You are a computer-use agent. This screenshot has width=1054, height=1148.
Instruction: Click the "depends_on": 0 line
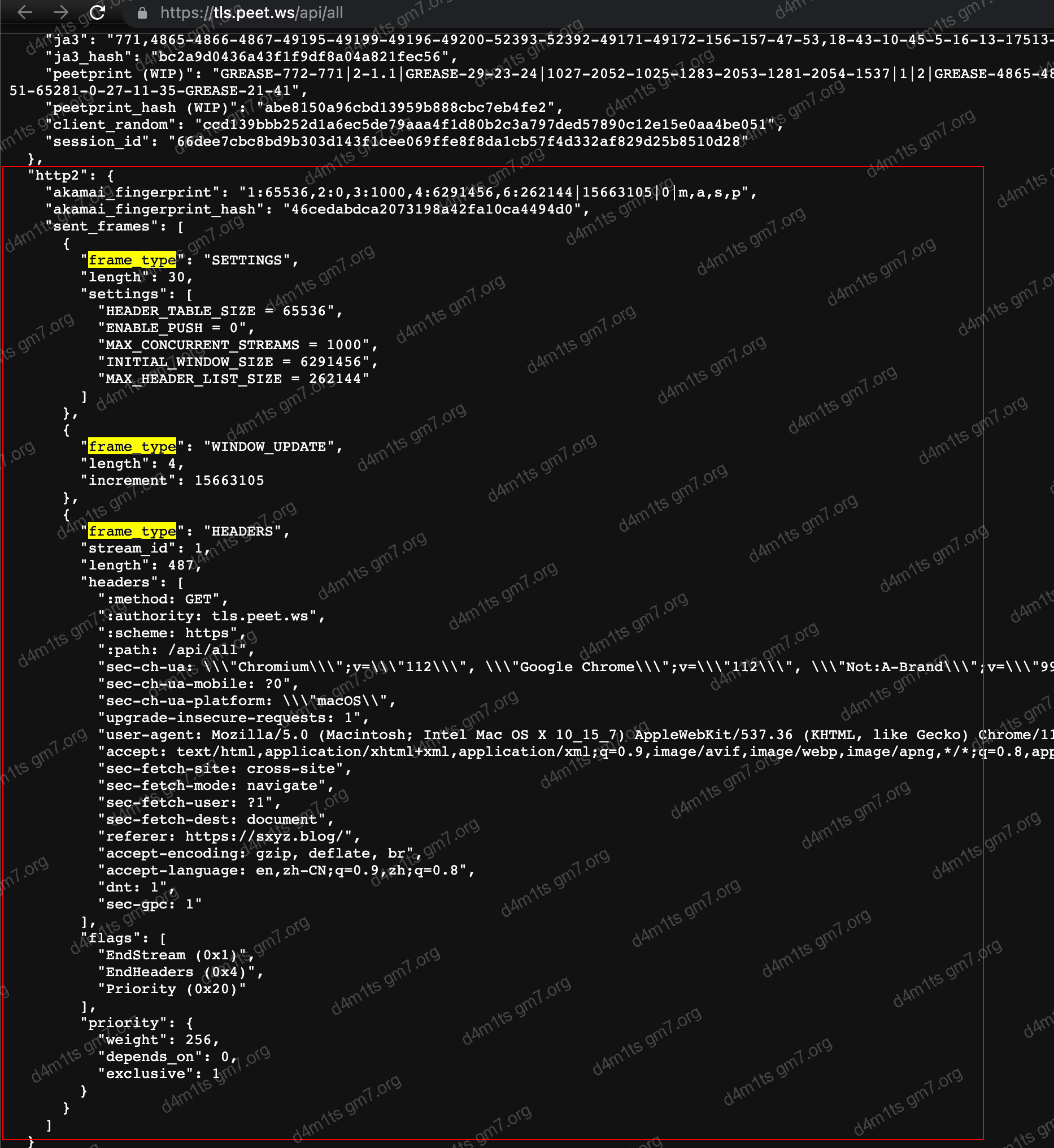point(168,1057)
